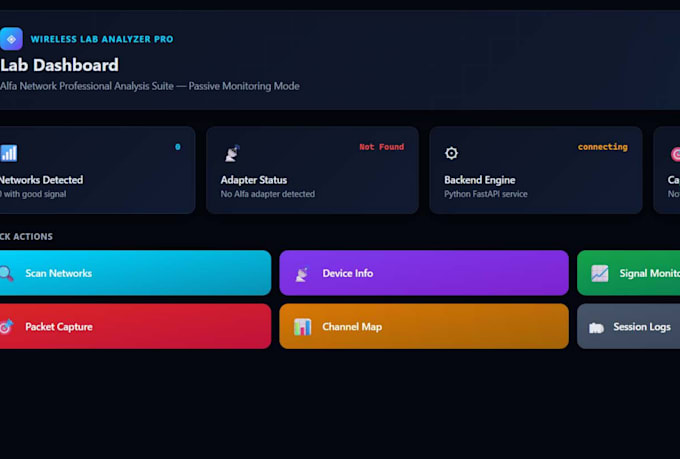
Task: Click "Python FastAPI service" text
Action: (x=486, y=194)
